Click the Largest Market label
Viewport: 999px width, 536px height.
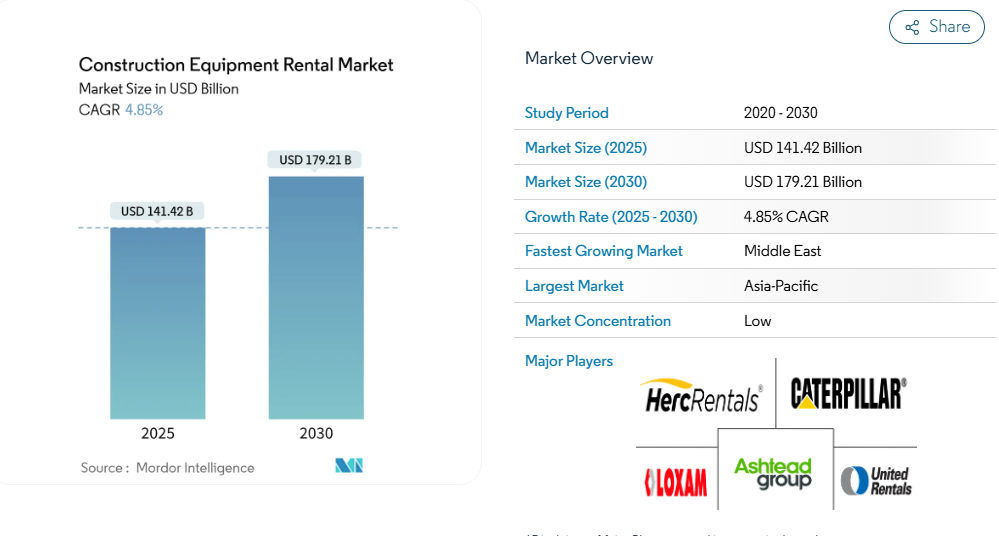click(x=574, y=286)
